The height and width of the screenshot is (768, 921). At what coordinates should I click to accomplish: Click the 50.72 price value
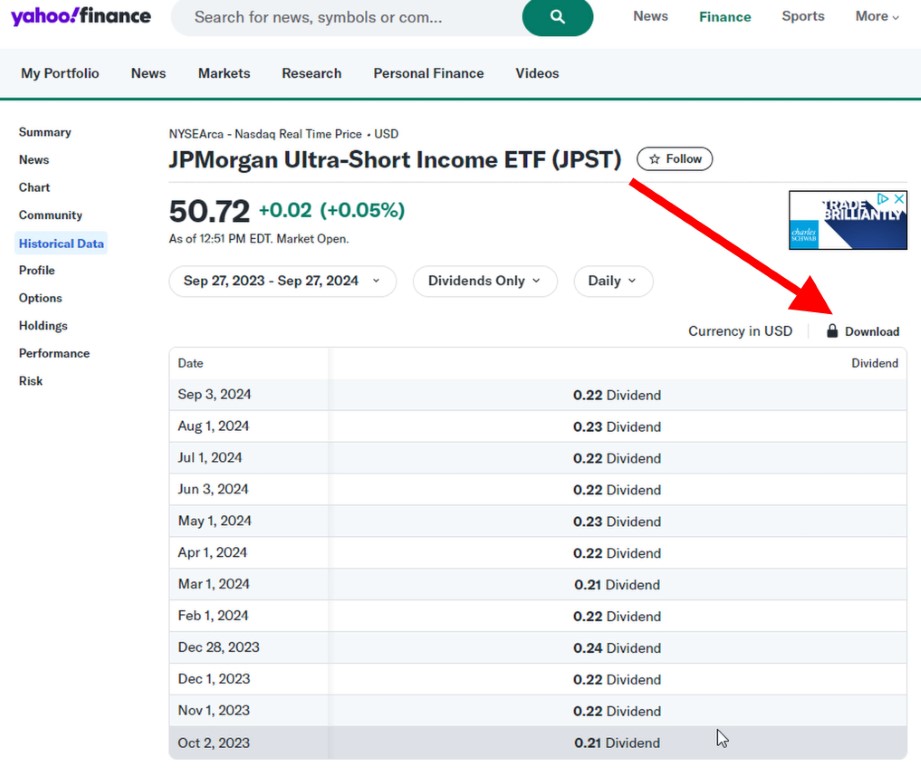(x=209, y=211)
